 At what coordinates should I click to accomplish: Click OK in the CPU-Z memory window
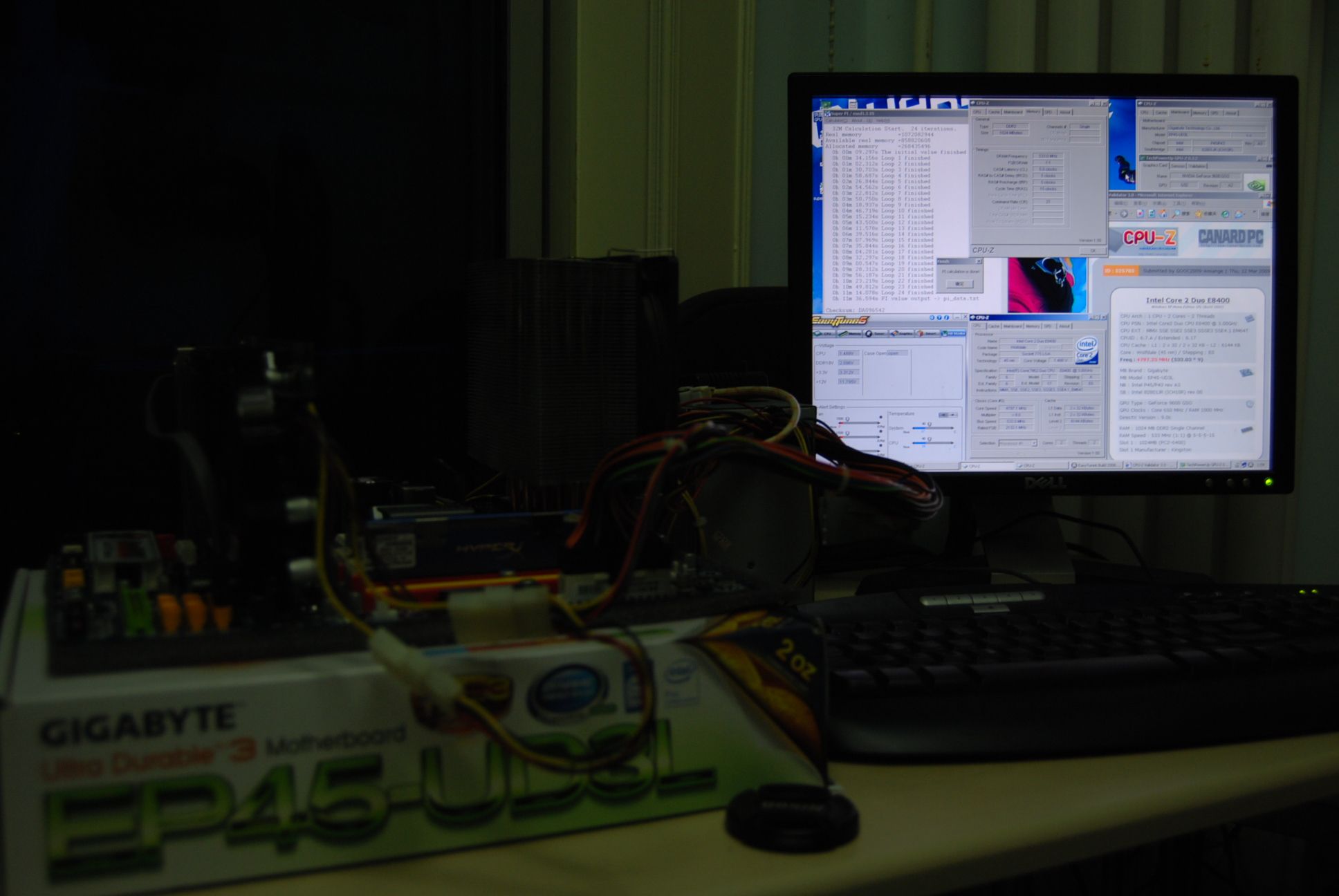(x=1093, y=250)
